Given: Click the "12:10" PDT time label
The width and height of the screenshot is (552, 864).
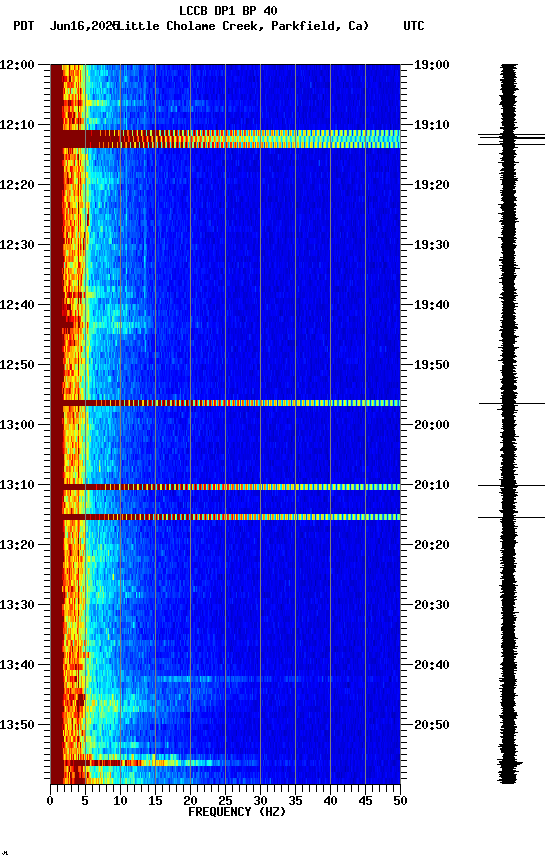Looking at the screenshot, I should [x=17, y=125].
